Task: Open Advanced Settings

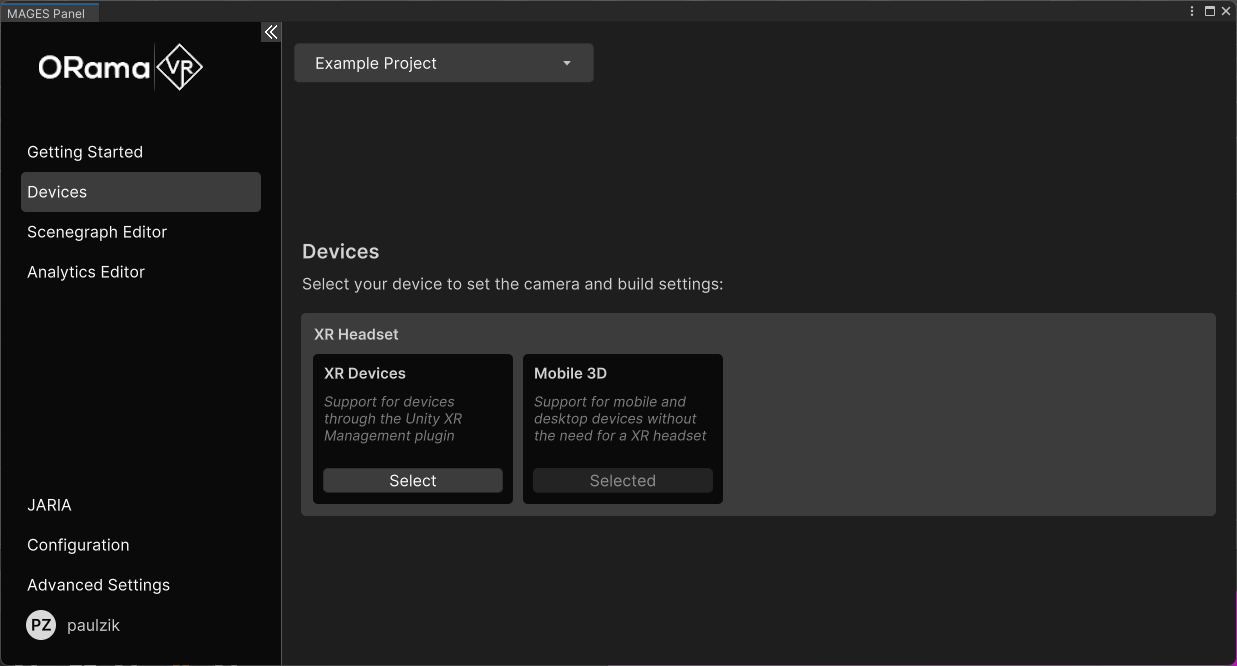Action: pos(98,585)
